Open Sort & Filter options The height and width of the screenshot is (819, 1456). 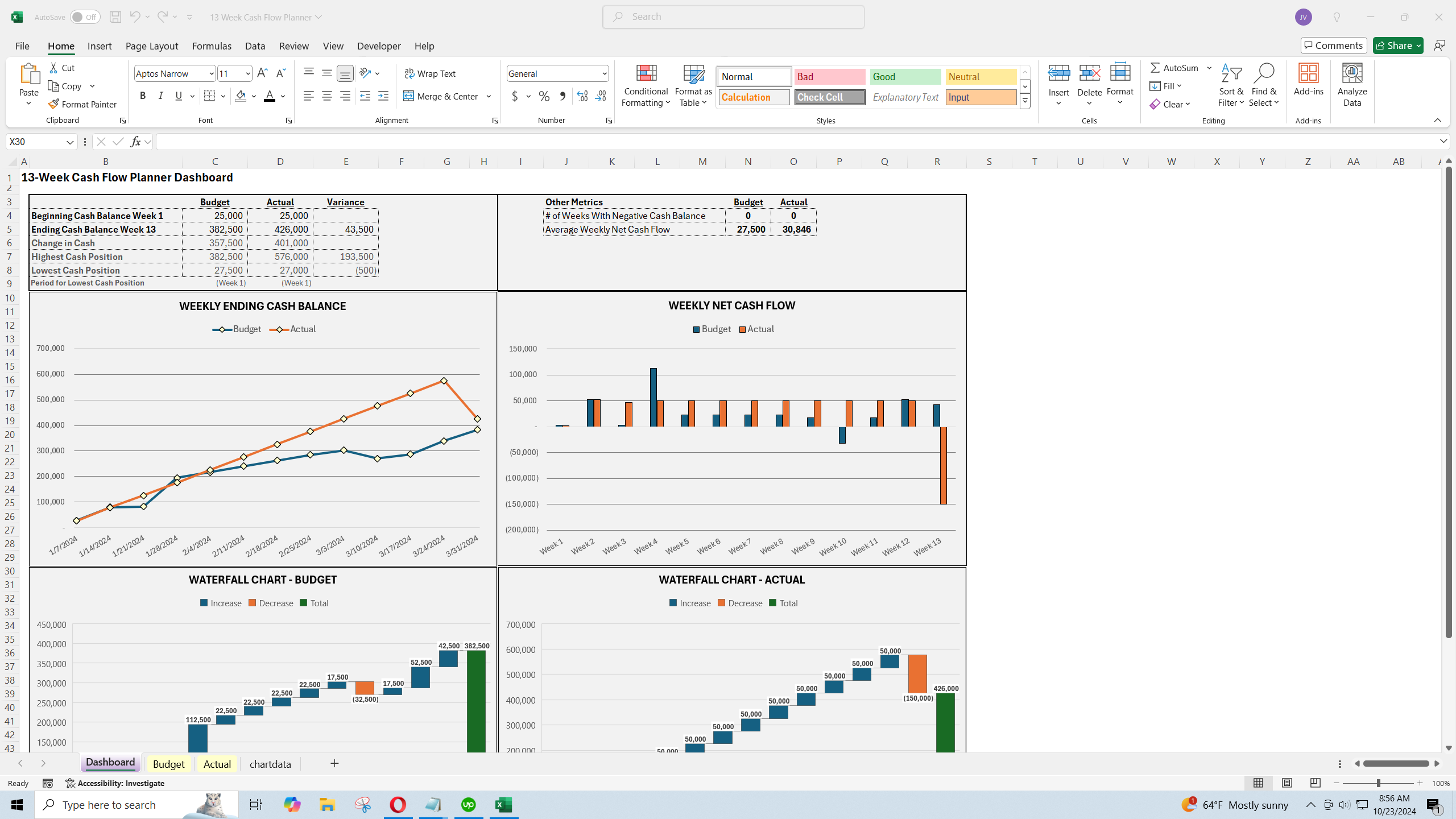[1231, 85]
